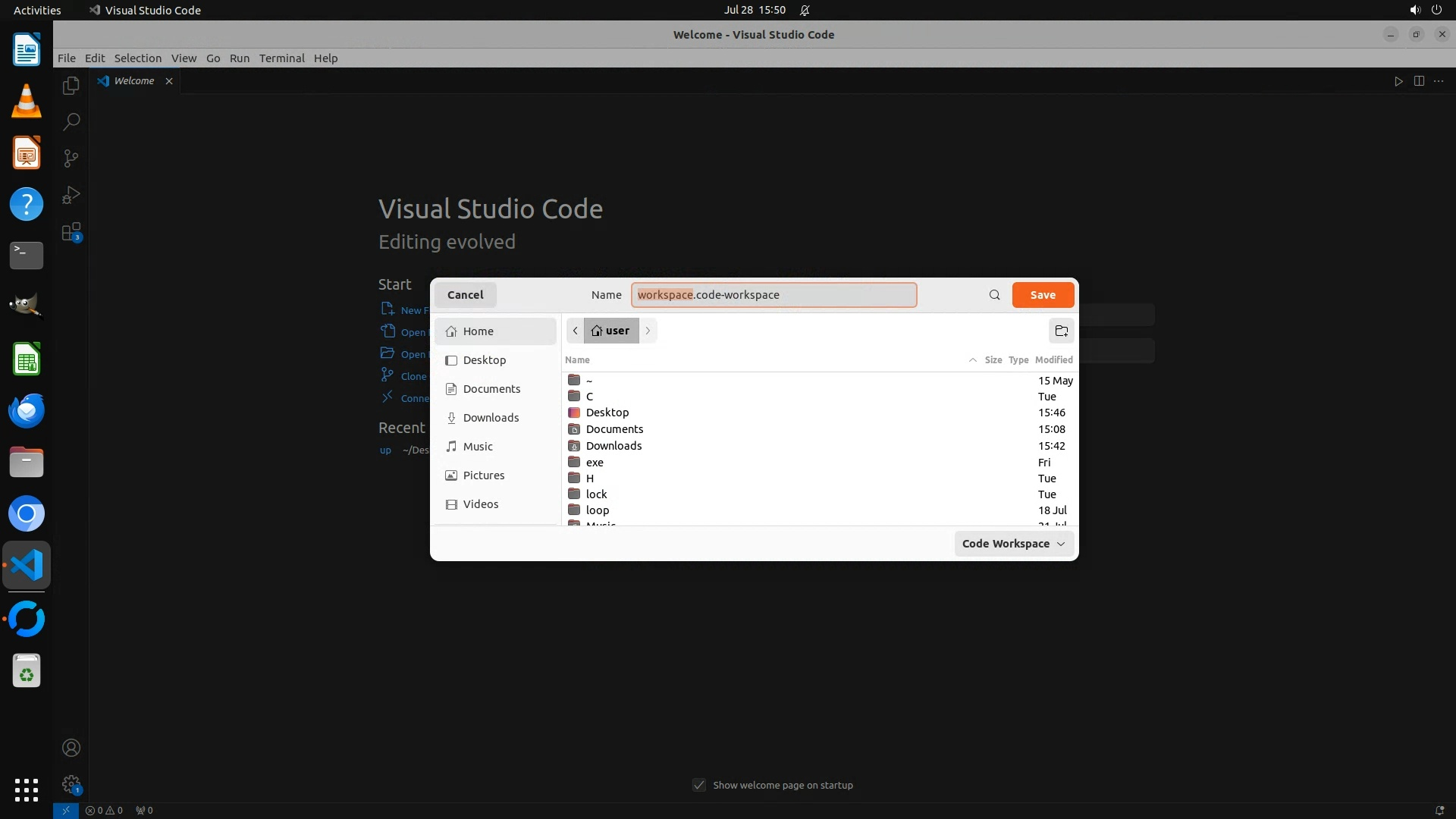Open the Code Workspace file type dropdown
1456x819 pixels.
pos(1013,544)
